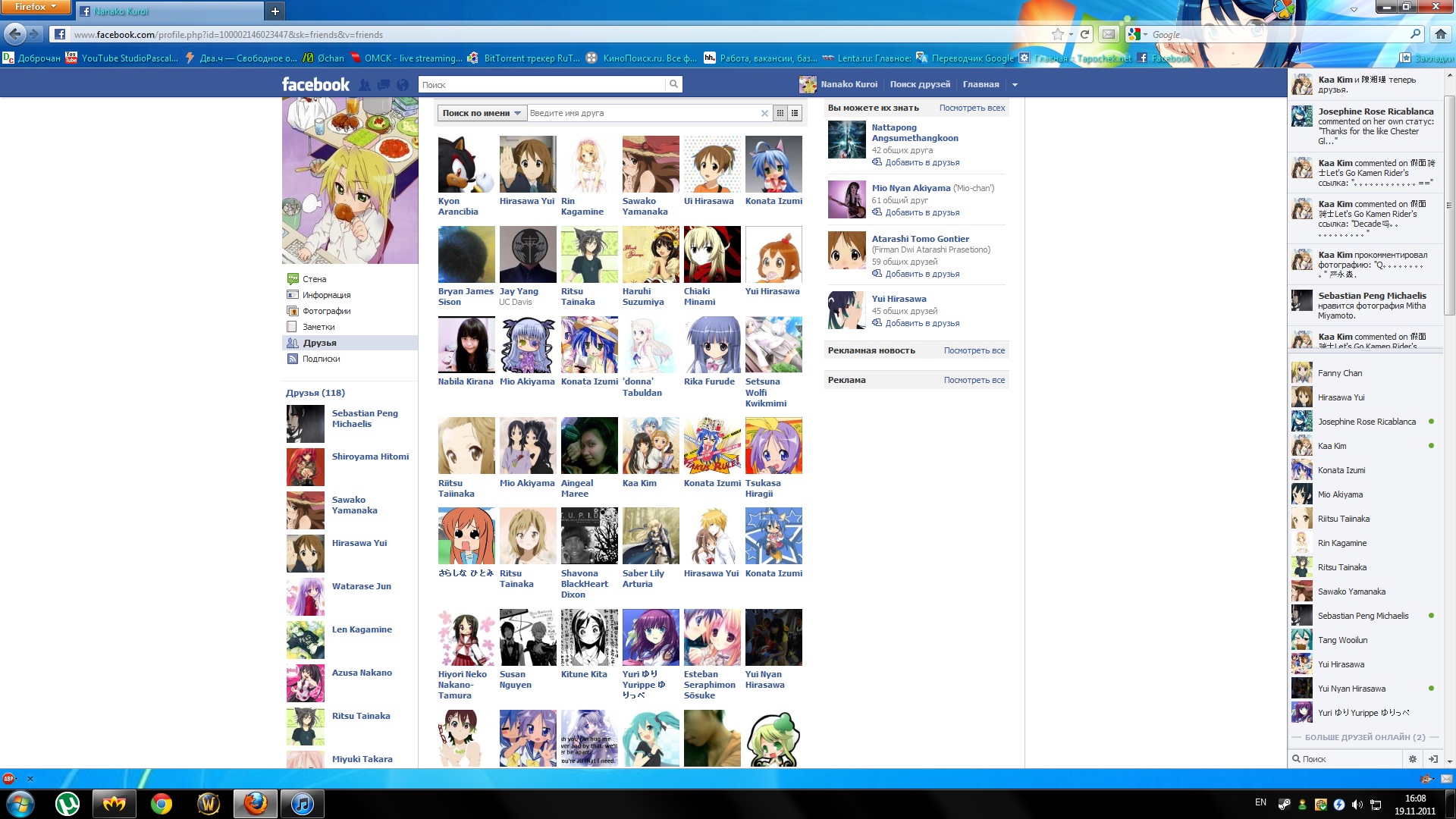This screenshot has width=1456, height=819.
Task: Open Konata Izumi friend thumbnail
Action: (x=773, y=165)
